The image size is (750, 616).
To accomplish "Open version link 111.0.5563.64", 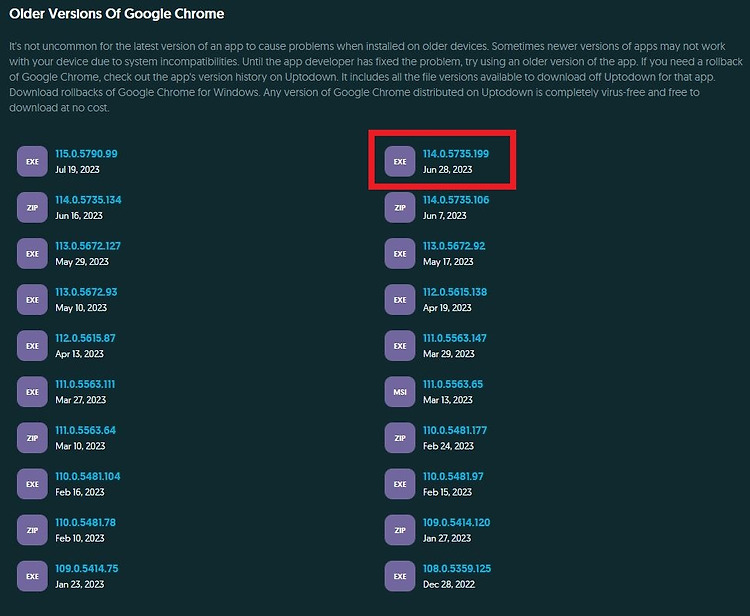I will (85, 430).
